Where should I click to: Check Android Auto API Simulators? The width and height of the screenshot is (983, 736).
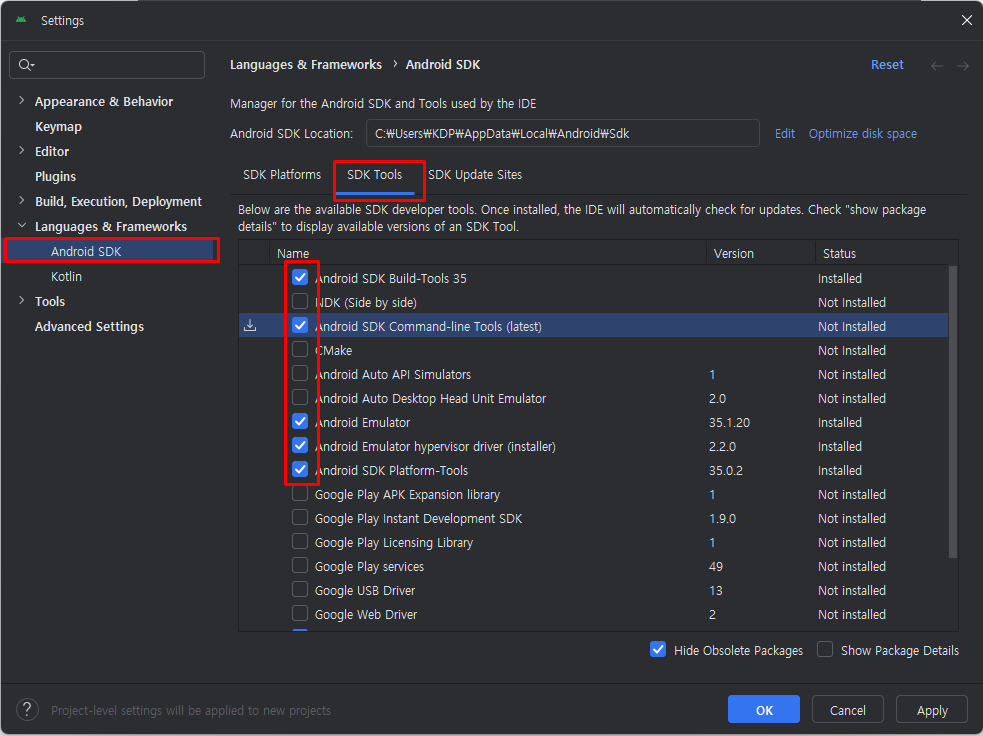click(x=300, y=374)
